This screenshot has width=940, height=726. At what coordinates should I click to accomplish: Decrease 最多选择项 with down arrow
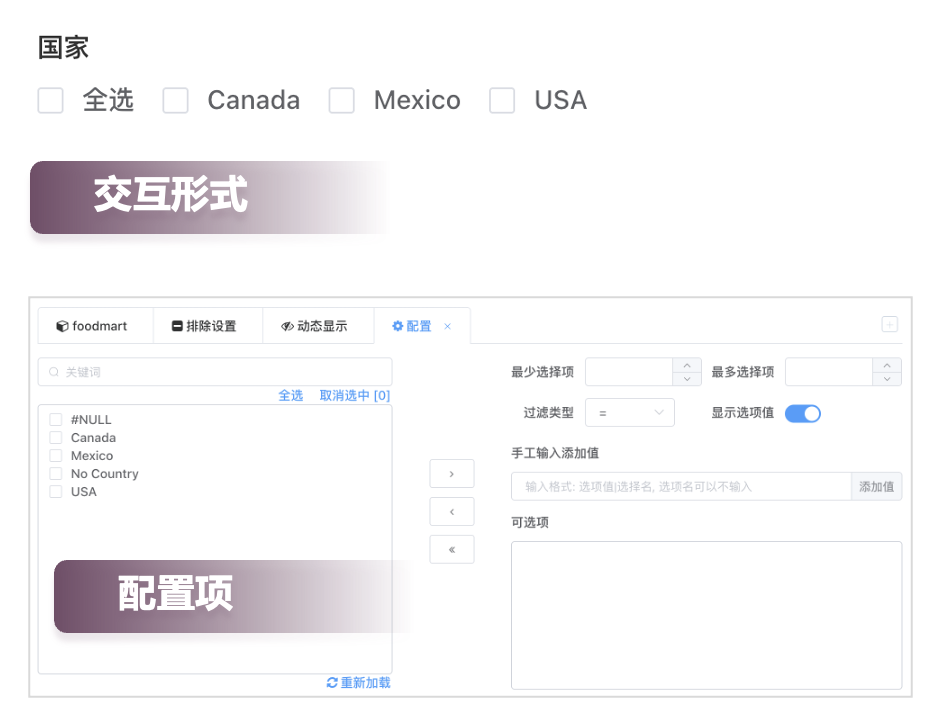(887, 379)
